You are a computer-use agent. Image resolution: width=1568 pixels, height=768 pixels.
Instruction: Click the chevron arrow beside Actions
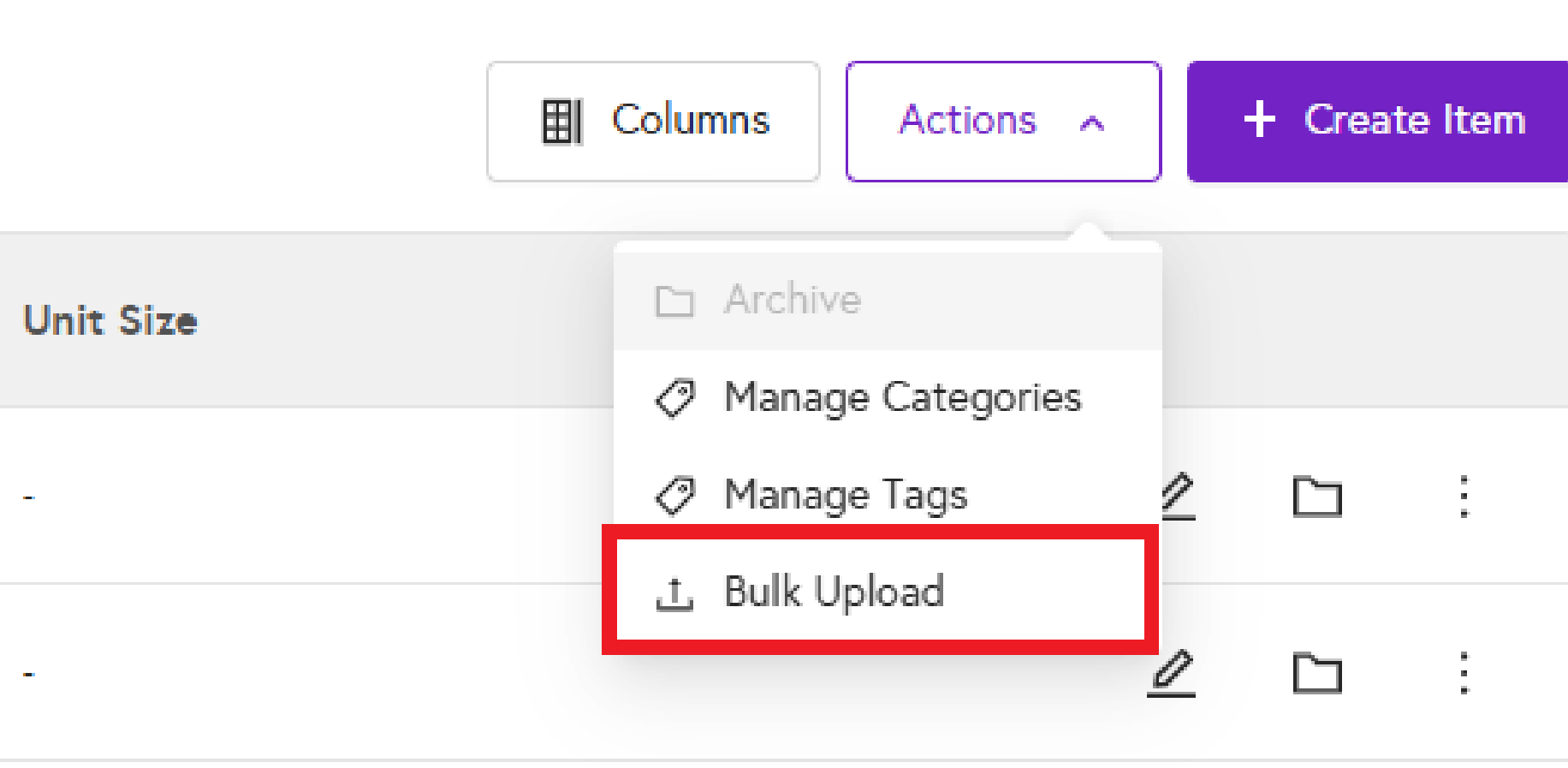(1092, 123)
